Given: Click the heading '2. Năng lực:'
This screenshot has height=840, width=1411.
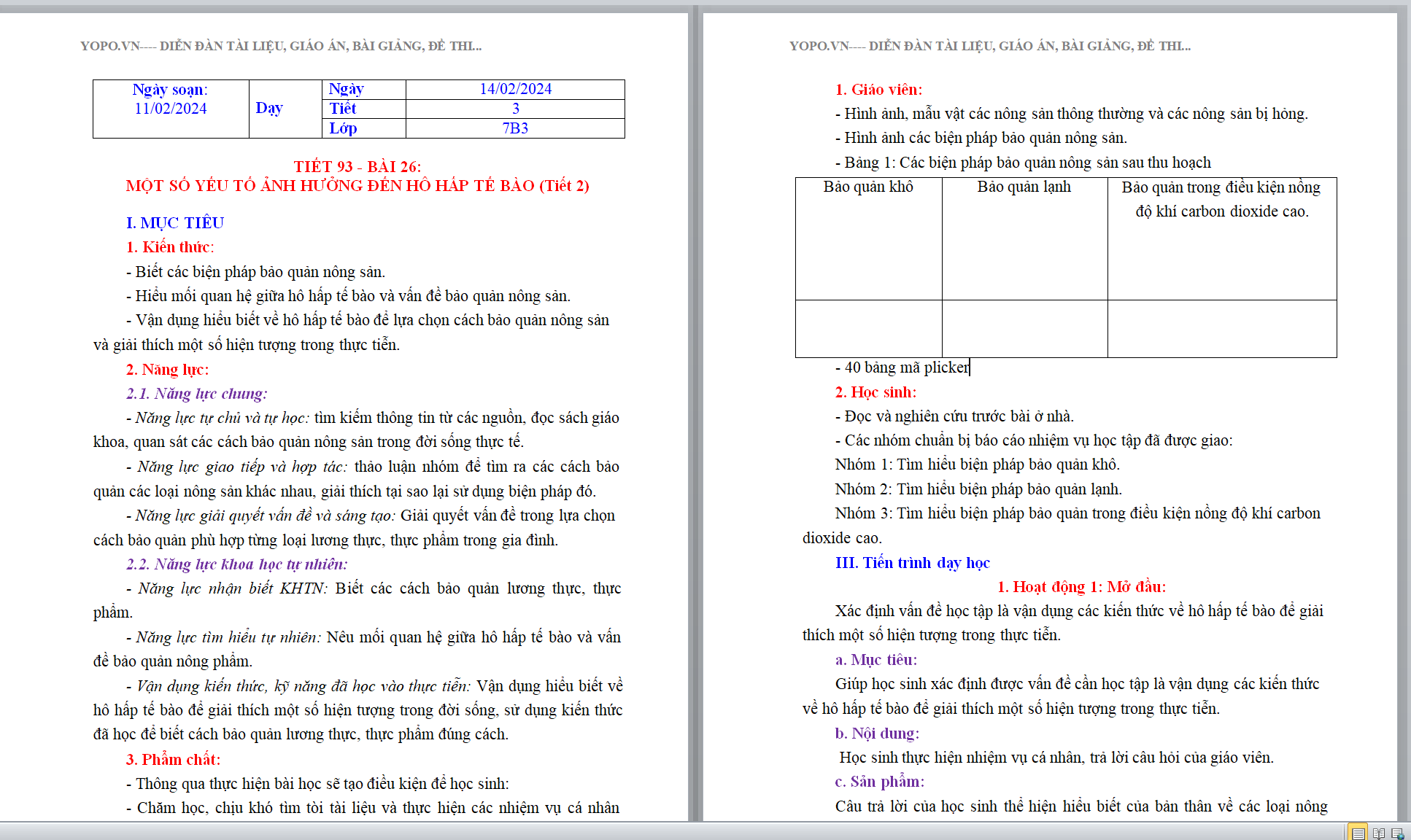Looking at the screenshot, I should (x=167, y=370).
